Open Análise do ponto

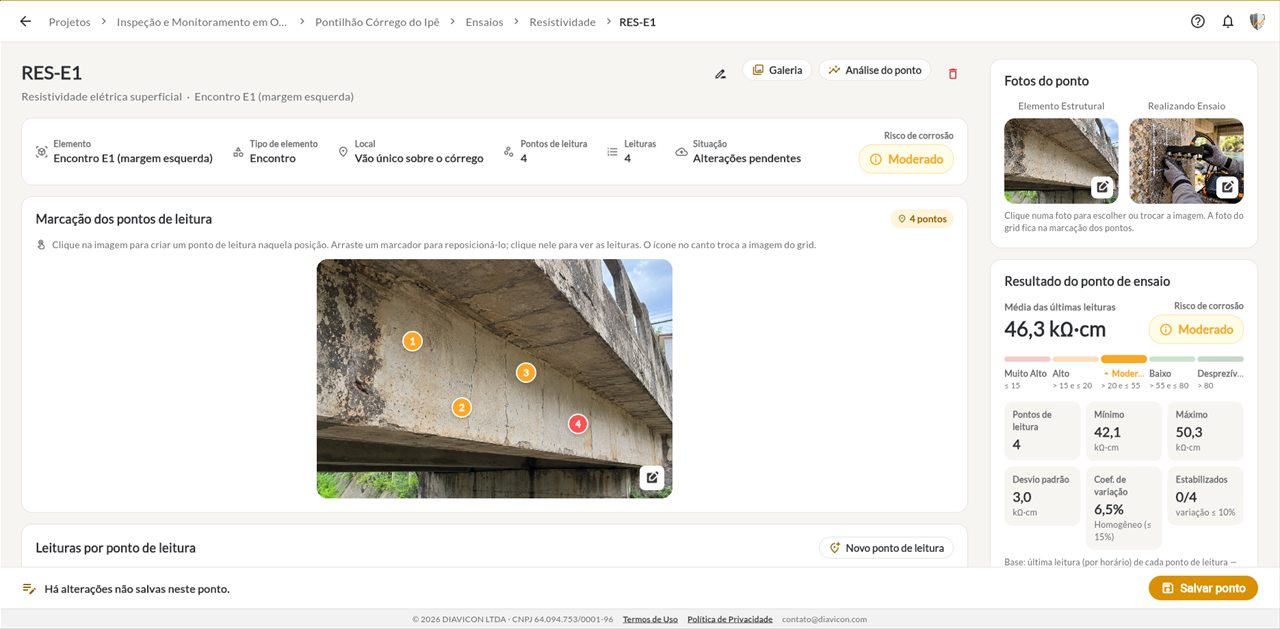coord(875,70)
